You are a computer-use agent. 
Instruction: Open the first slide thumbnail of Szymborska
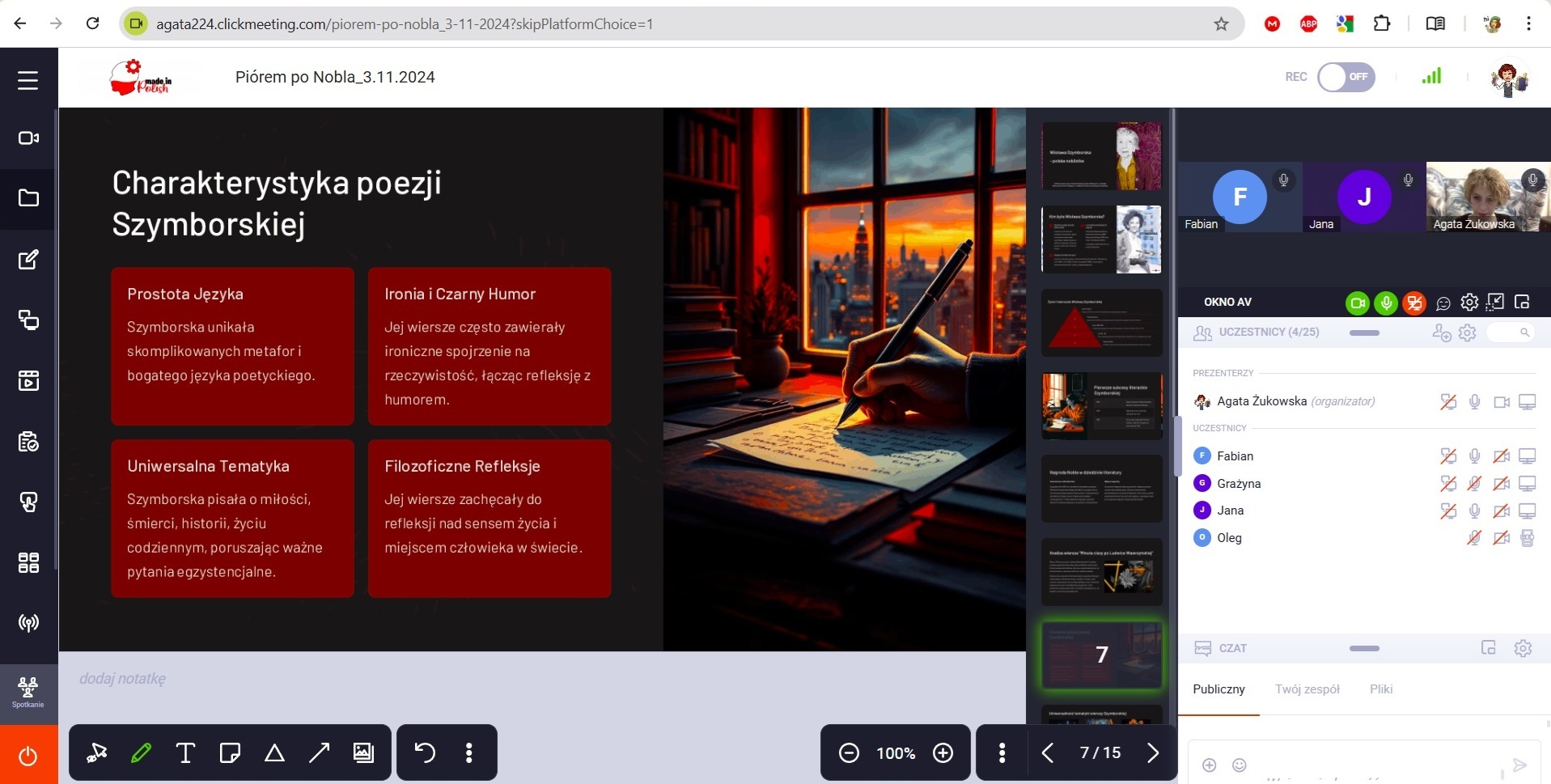(1101, 156)
